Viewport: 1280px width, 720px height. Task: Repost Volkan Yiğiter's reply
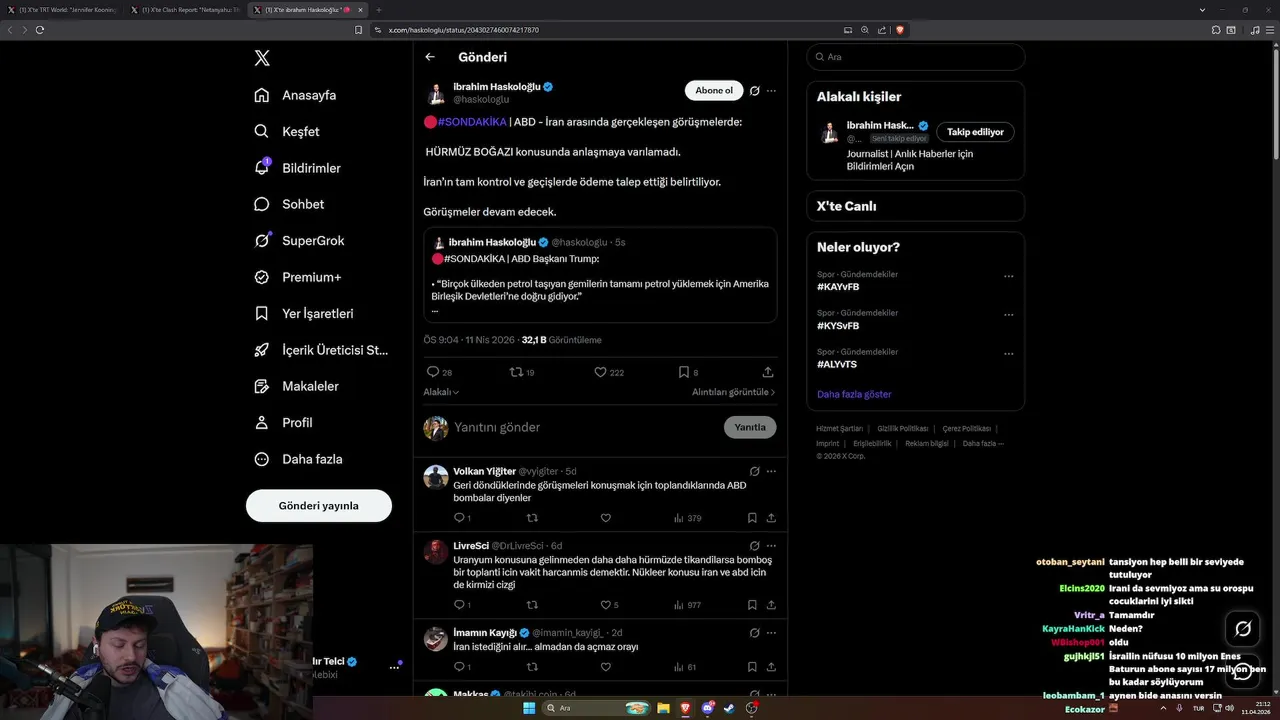532,518
